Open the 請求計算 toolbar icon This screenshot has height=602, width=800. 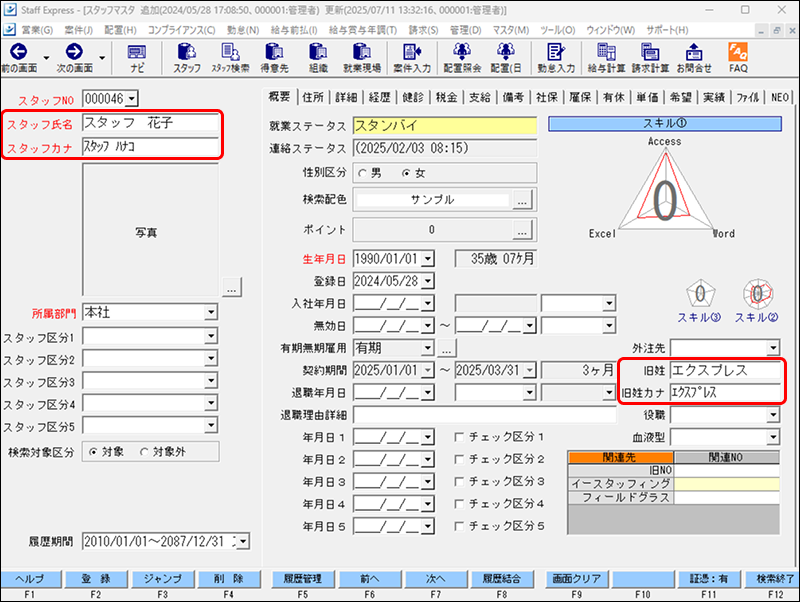[650, 52]
